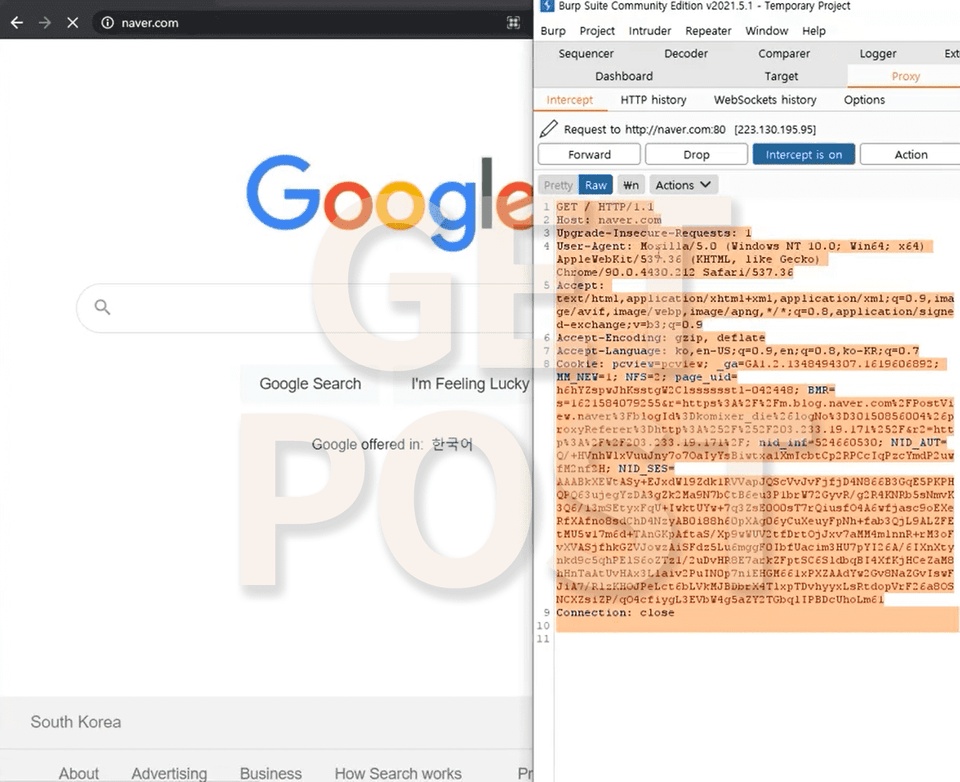Switch to the Sequencer tab
The image size is (960, 782).
point(586,53)
